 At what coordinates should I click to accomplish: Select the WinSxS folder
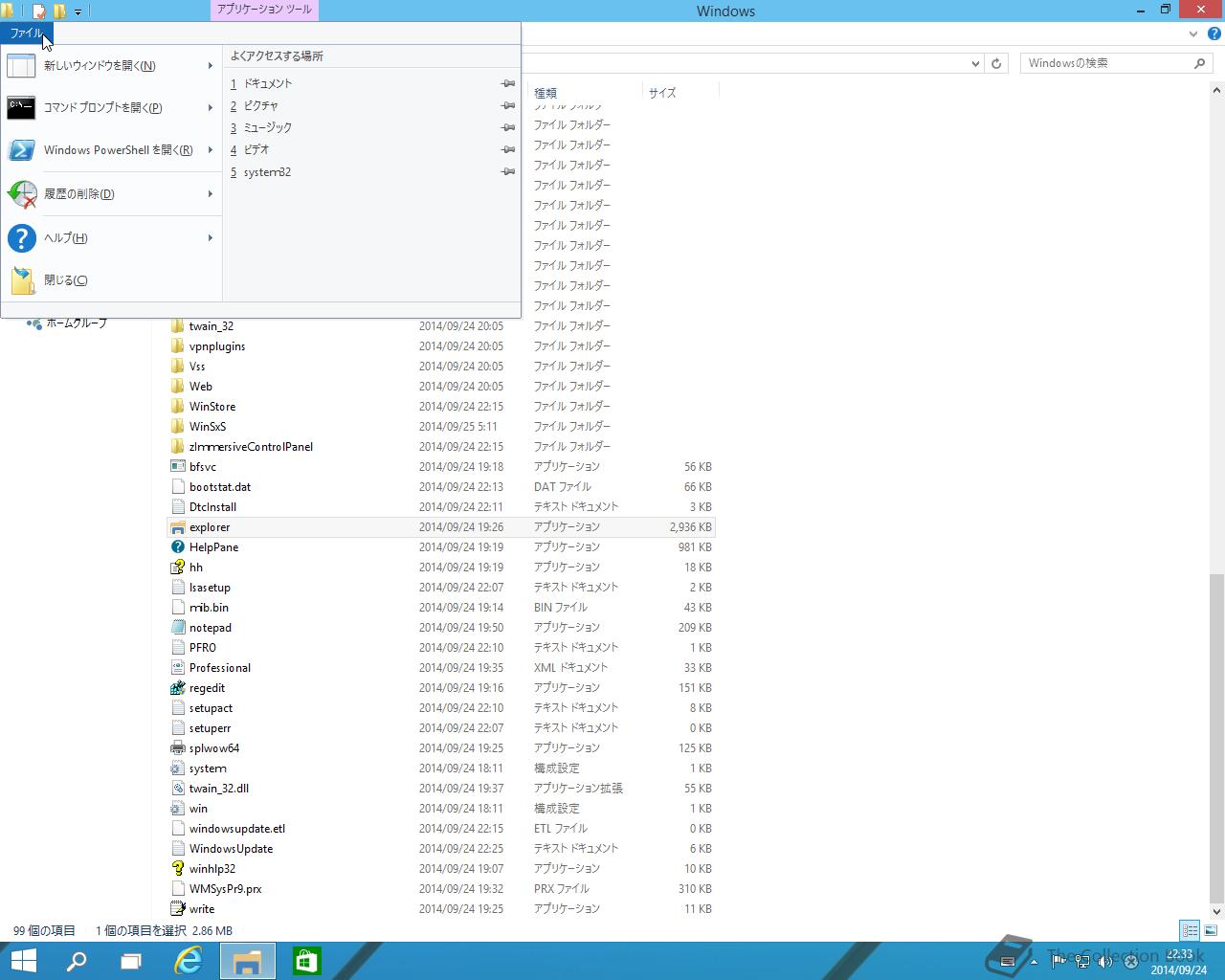click(440, 427)
